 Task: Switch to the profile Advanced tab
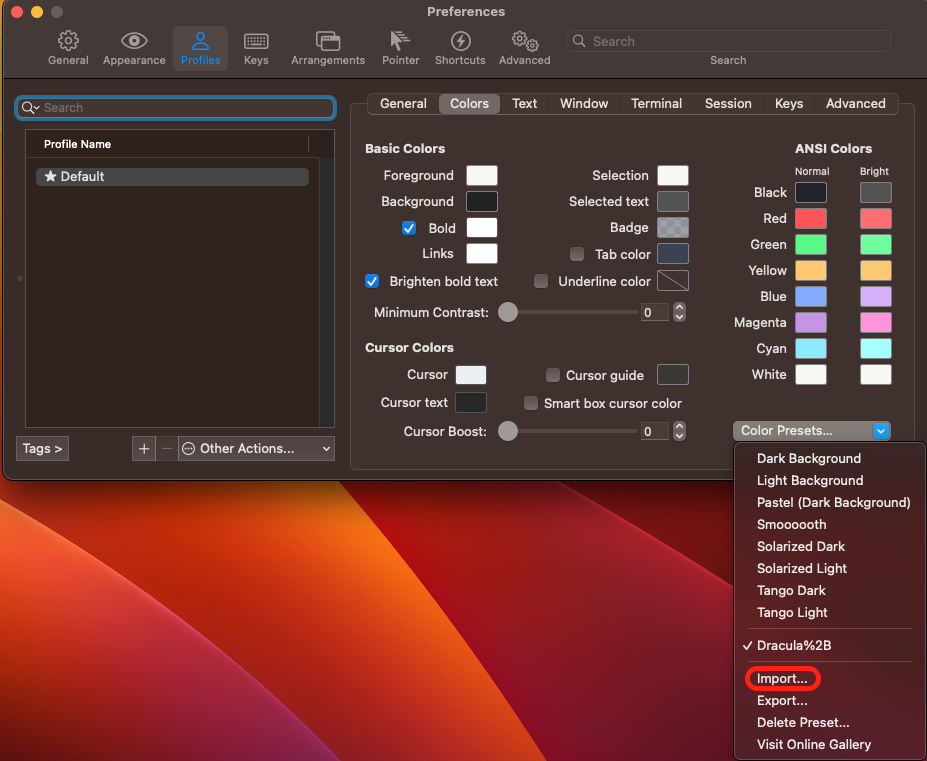(855, 103)
